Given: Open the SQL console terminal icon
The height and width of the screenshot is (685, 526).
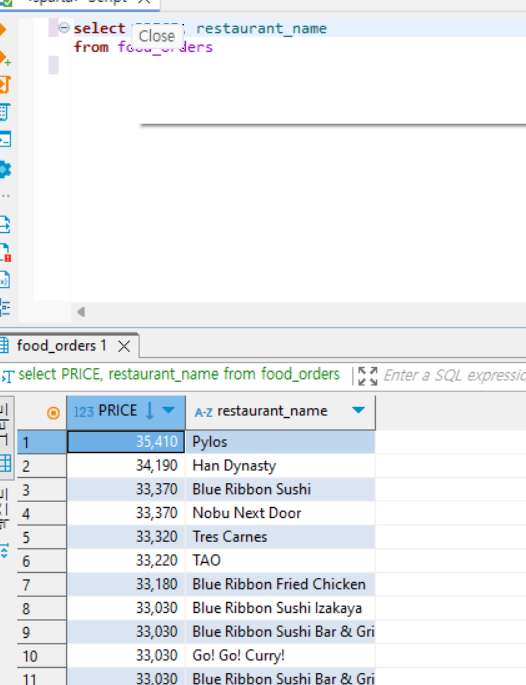Looking at the screenshot, I should click(x=5, y=139).
